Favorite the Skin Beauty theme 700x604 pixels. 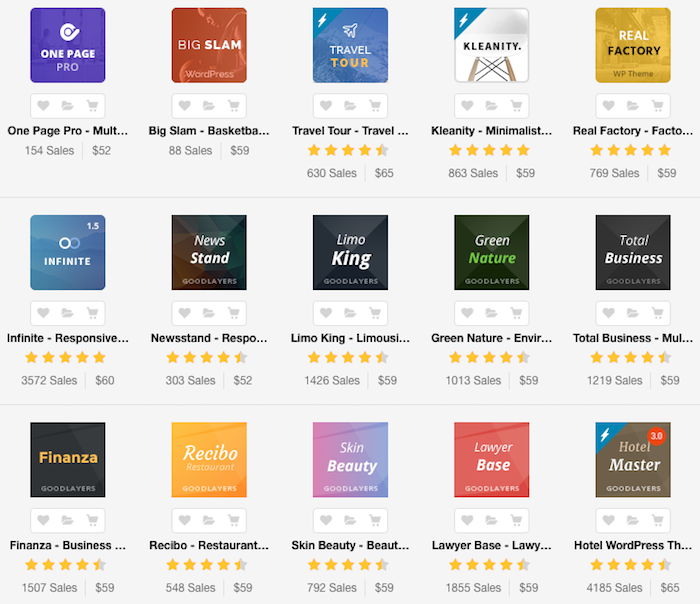(326, 521)
